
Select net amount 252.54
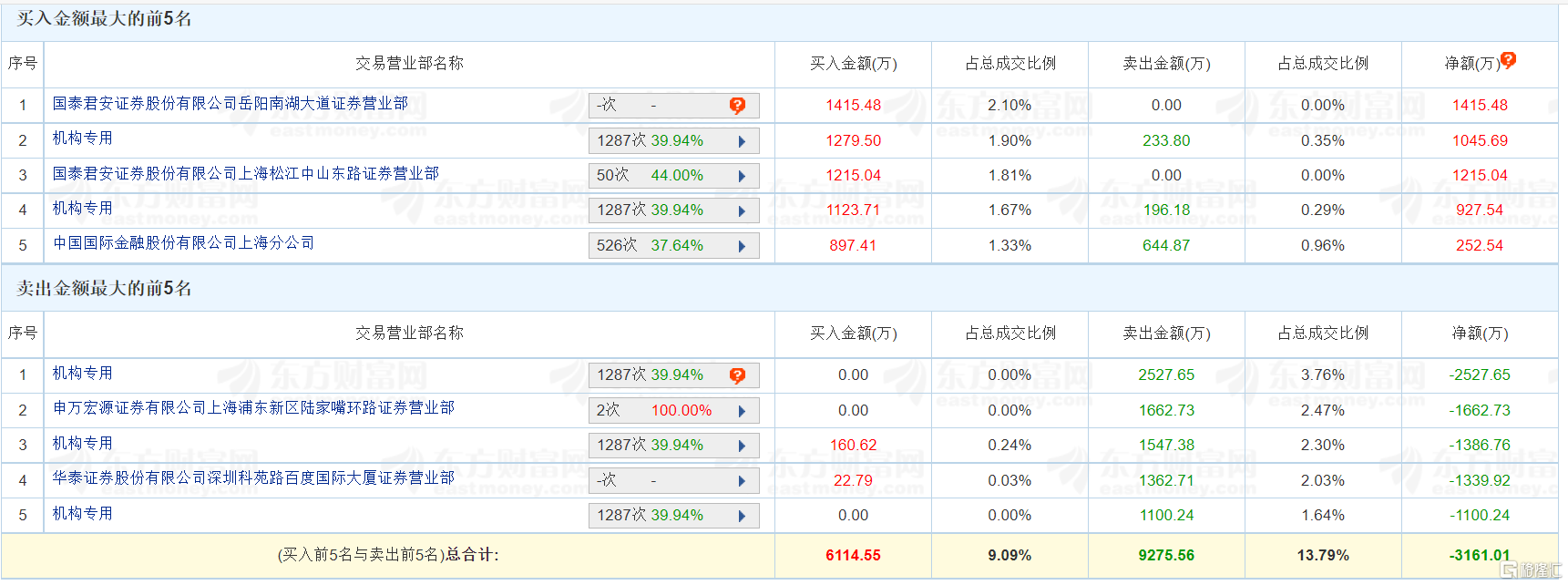click(1480, 245)
